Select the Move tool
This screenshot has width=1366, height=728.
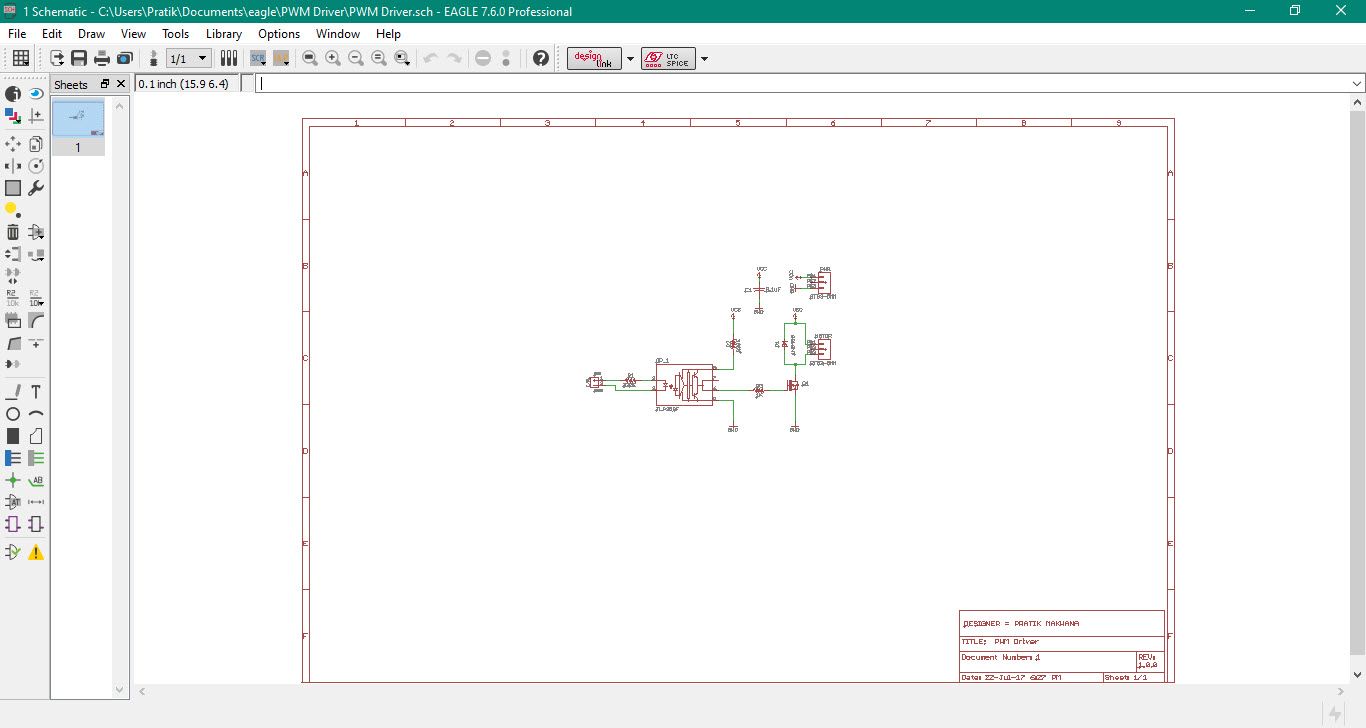coord(13,144)
